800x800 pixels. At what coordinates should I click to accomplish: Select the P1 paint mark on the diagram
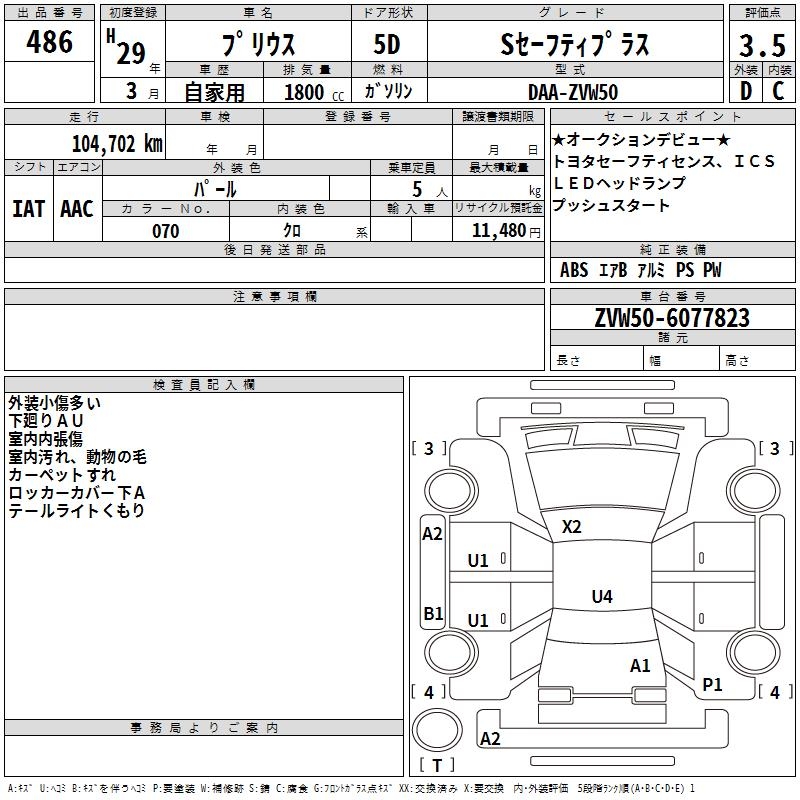coord(712,685)
